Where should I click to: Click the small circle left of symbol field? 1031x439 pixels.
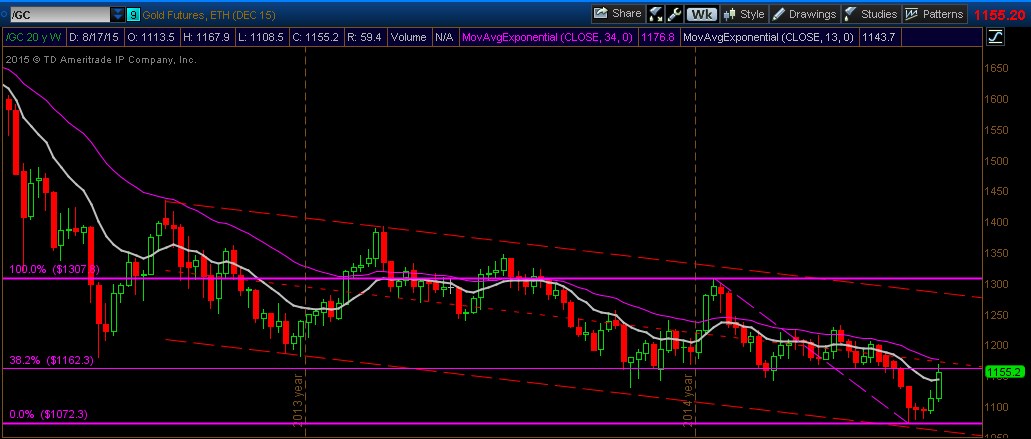tap(3, 14)
